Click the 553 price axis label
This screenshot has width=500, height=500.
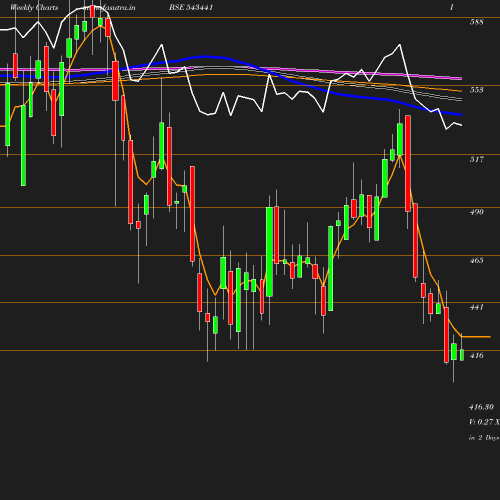[x=476, y=90]
